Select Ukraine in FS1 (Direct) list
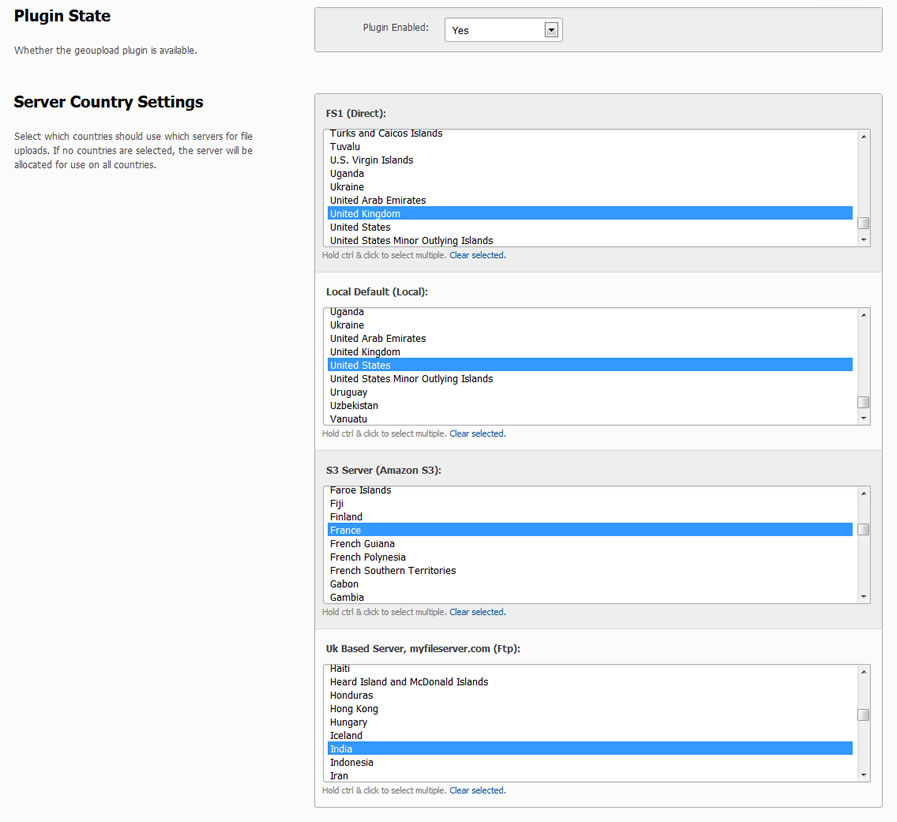 [x=590, y=187]
